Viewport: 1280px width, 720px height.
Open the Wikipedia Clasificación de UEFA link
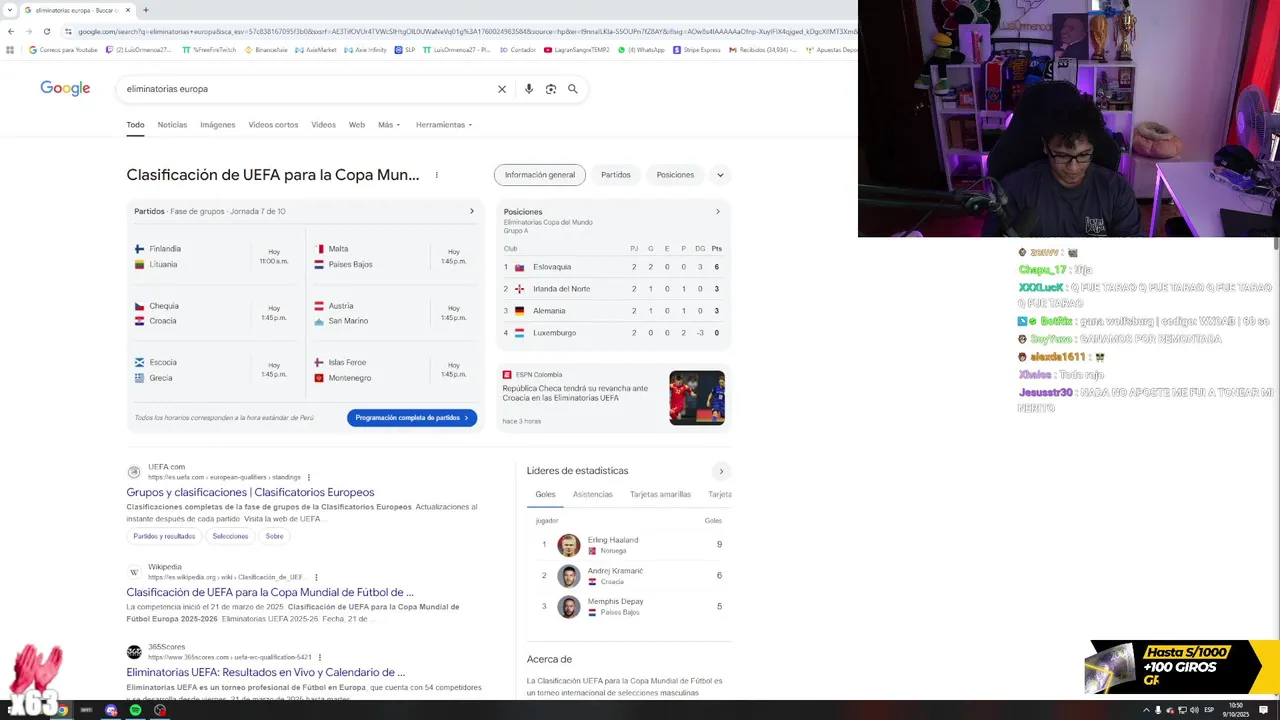tap(270, 592)
